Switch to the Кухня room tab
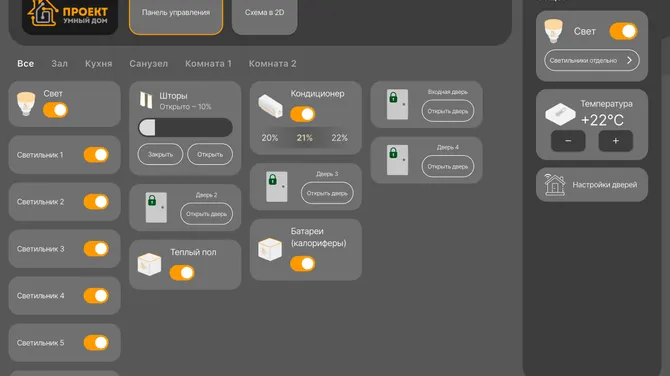670x376 pixels. (99, 64)
